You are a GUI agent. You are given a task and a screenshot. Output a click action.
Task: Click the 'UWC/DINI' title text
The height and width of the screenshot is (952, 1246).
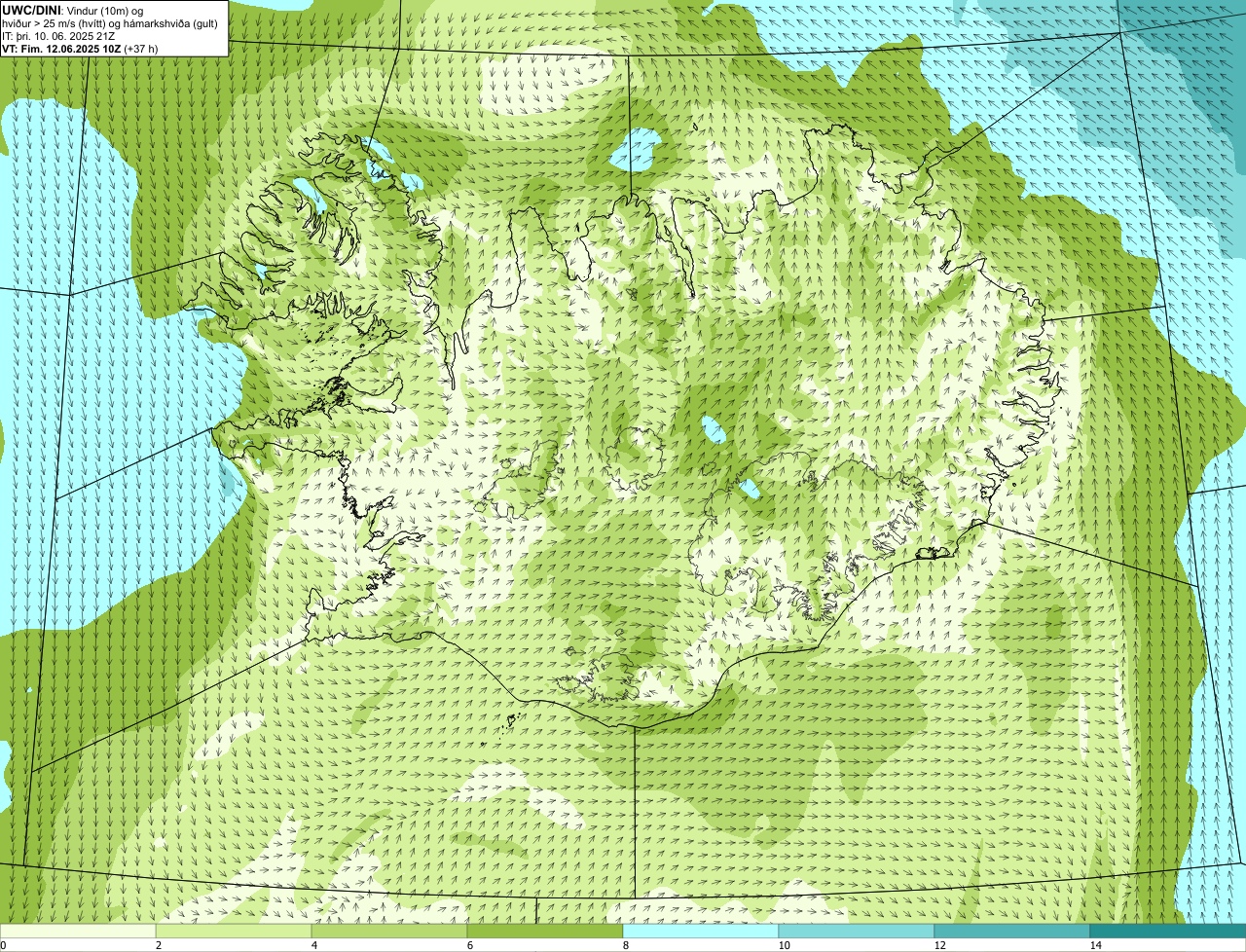click(31, 10)
